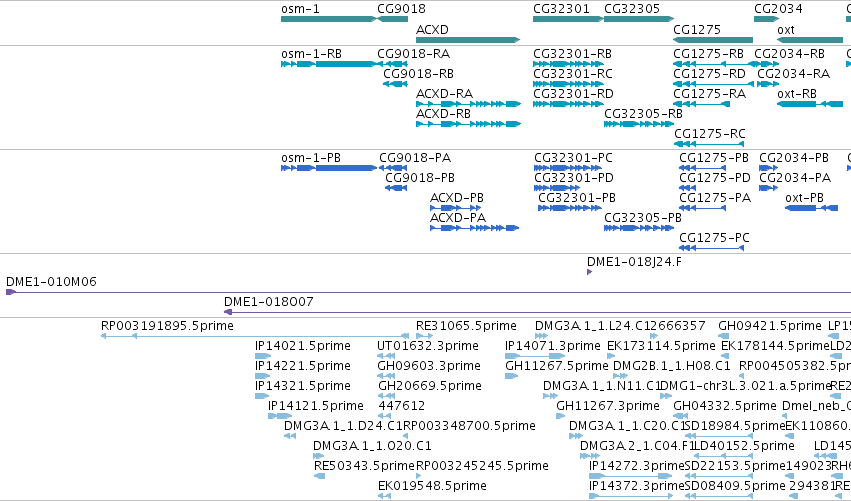Select EST DMG3A.1_1.O20.C1

coord(319,456)
